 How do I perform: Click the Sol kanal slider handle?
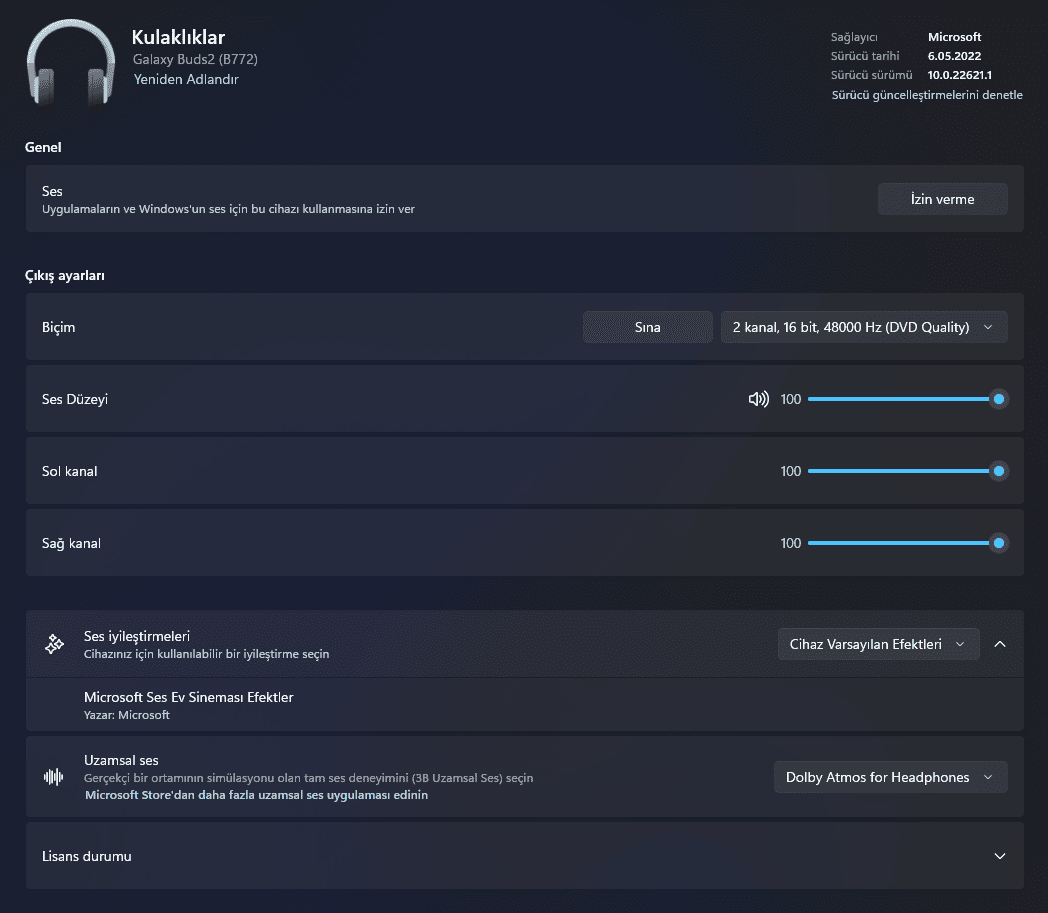pyautogui.click(x=998, y=471)
